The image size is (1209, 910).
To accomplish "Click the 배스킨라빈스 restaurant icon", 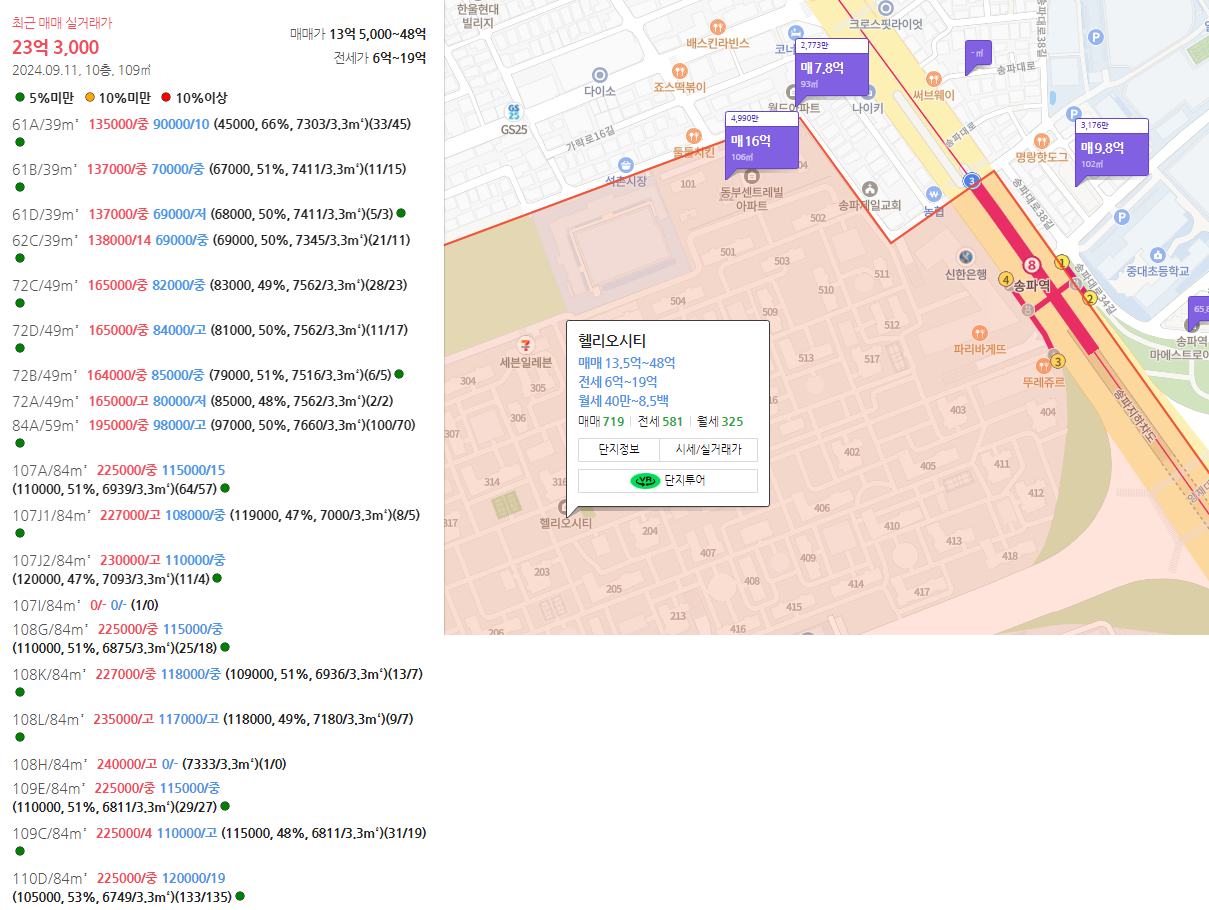I will pyautogui.click(x=718, y=26).
